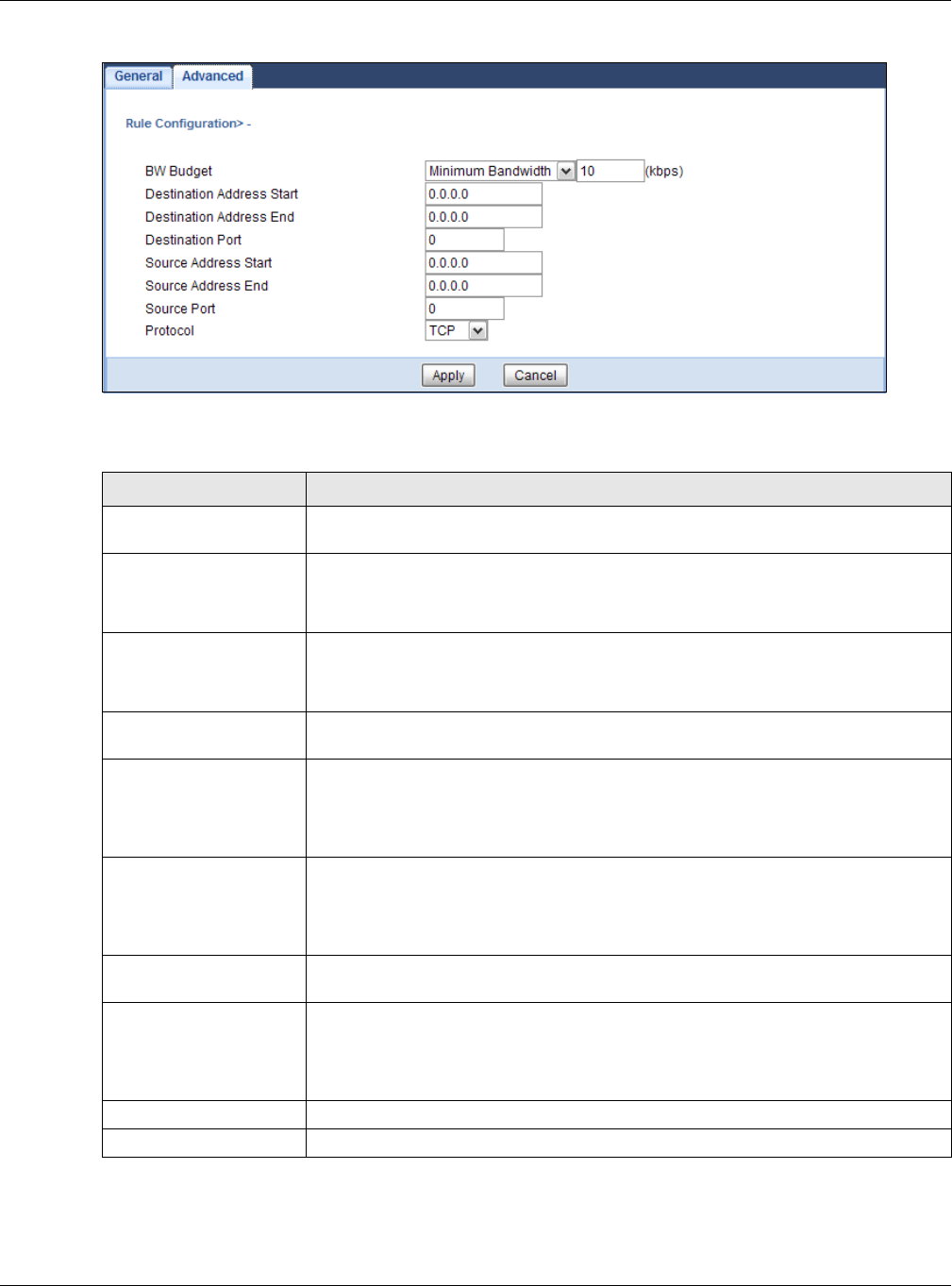Click the Destination Port label
This screenshot has height=1286, width=952.
[x=193, y=240]
